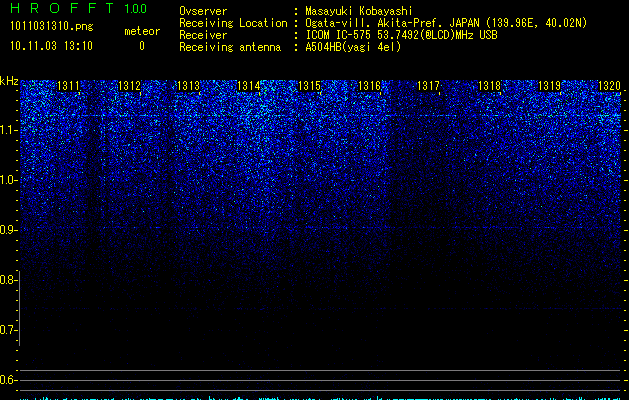Click the 1318 time marker
This screenshot has width=629, height=400.
point(490,86)
